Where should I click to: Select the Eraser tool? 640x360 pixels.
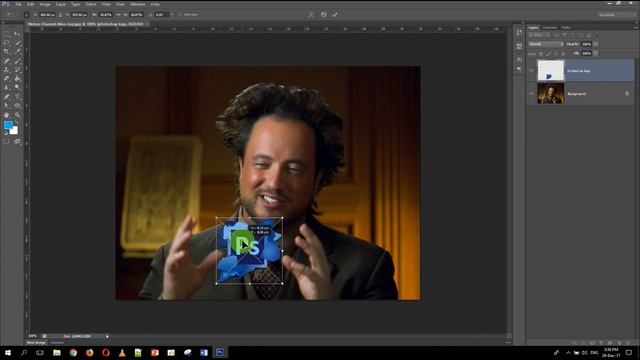(x=7, y=79)
